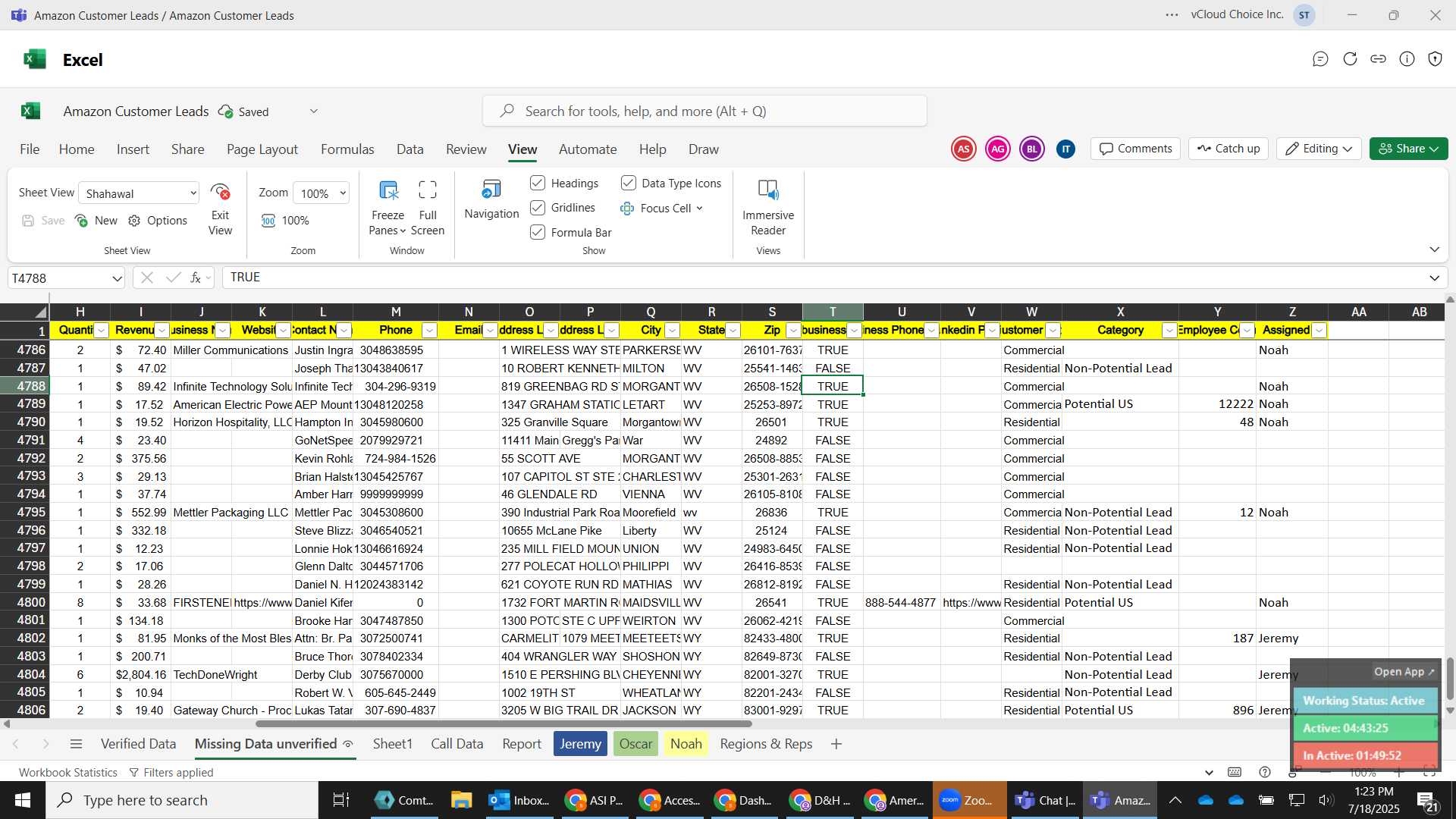Click the search for tools box

704,111
